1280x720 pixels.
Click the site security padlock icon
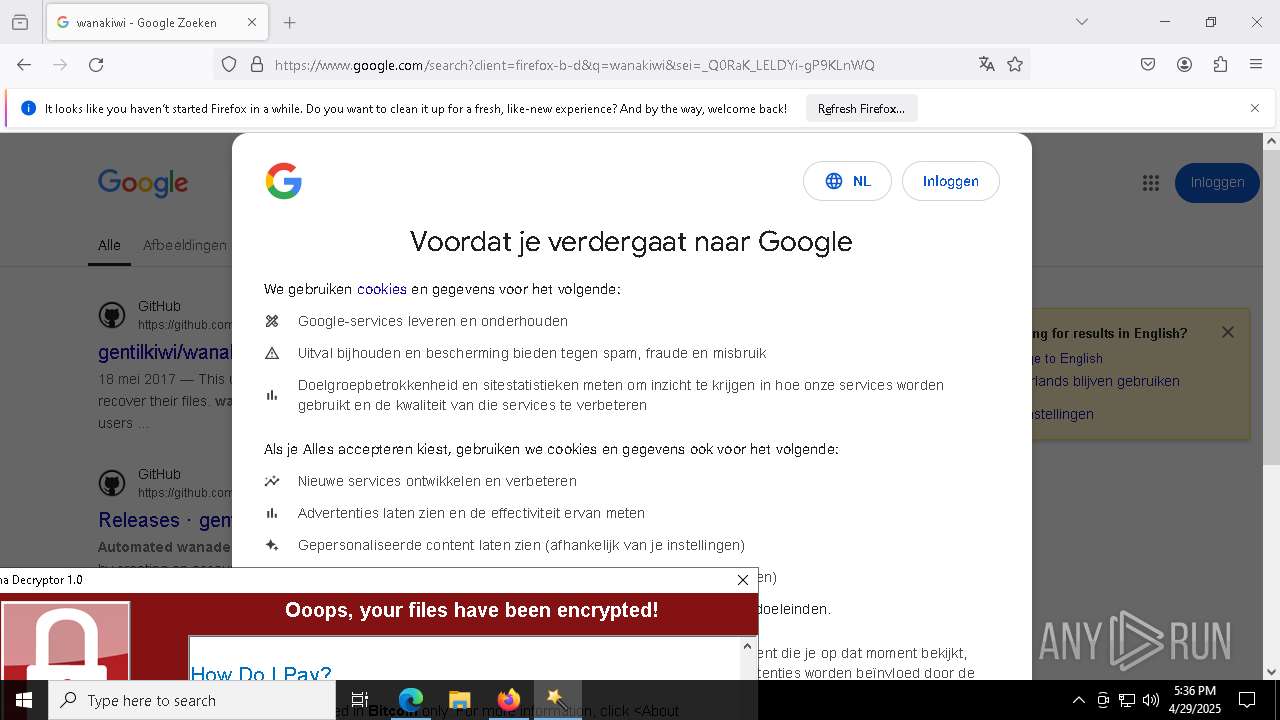(x=257, y=65)
